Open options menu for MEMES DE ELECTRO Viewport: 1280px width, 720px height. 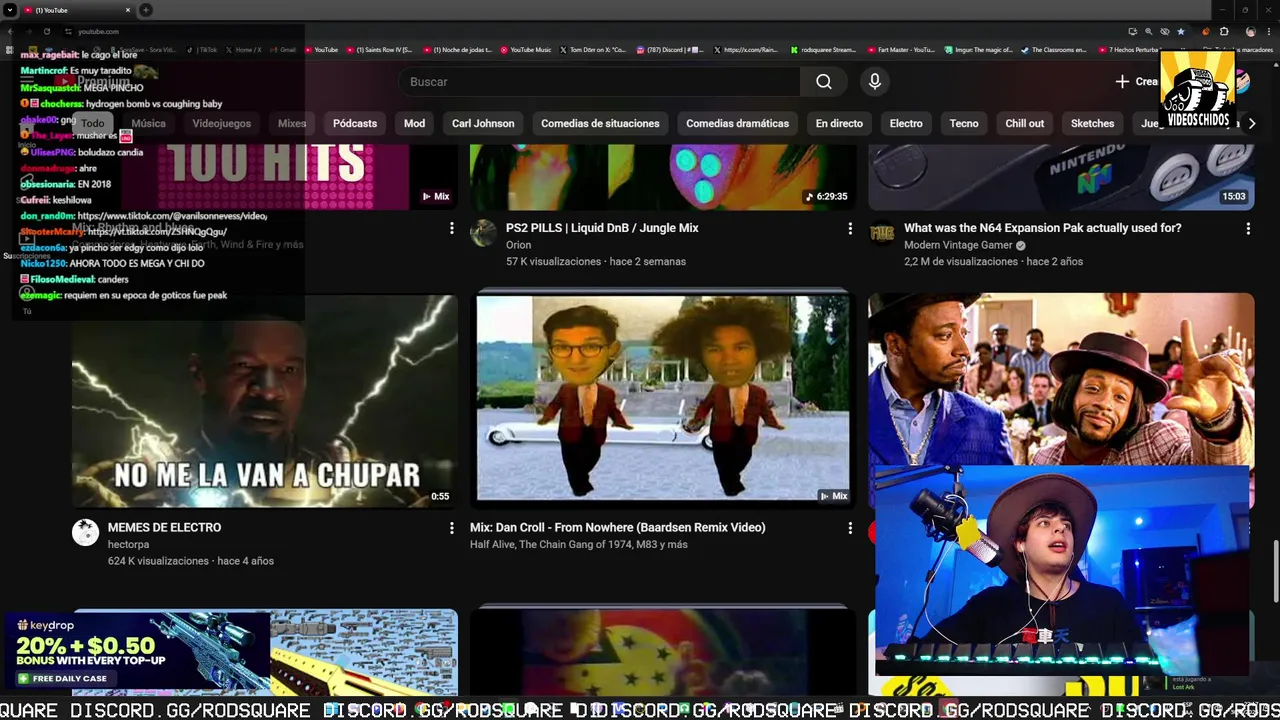(451, 528)
